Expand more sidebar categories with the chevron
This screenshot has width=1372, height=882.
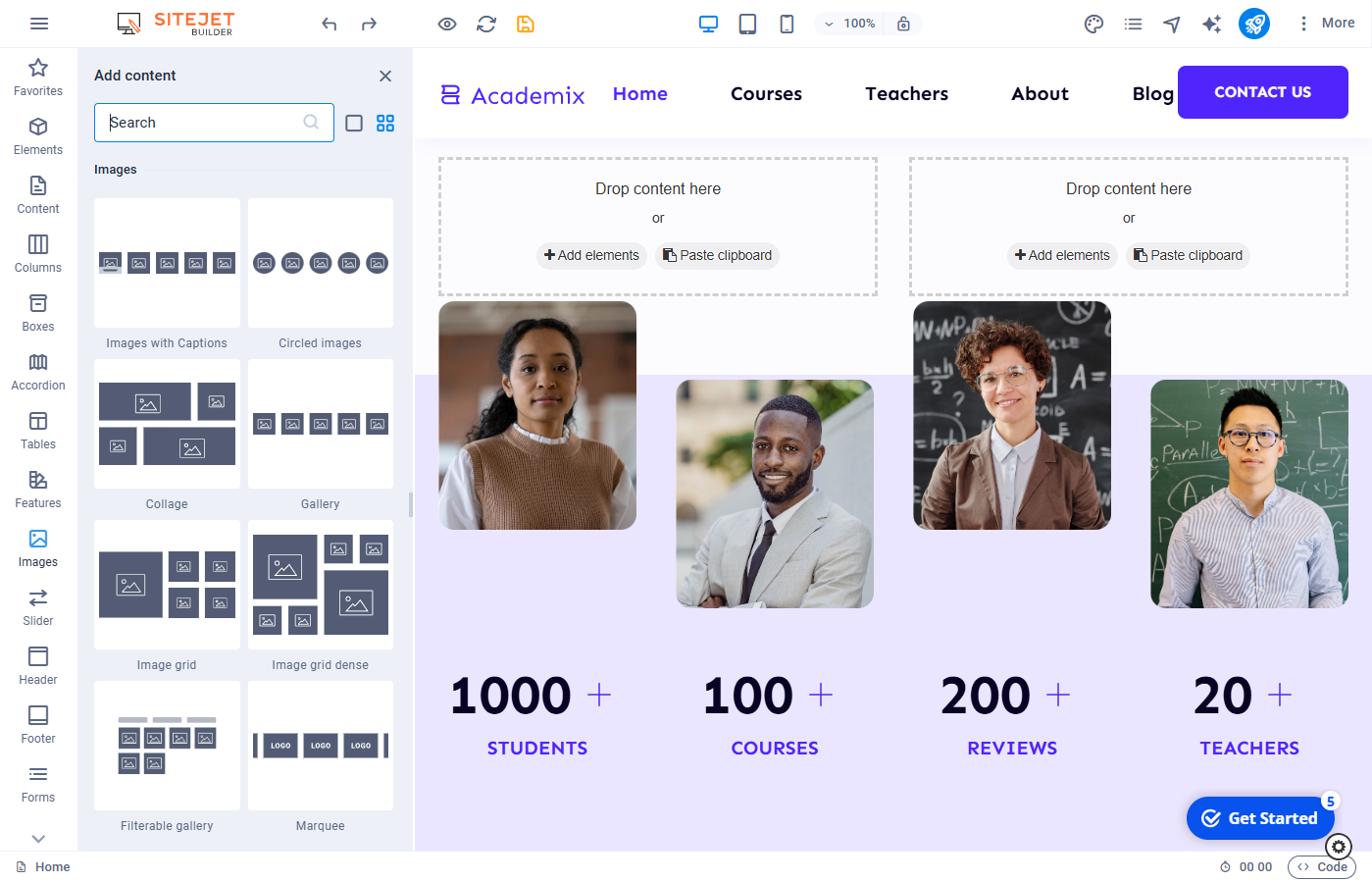pos(38,838)
